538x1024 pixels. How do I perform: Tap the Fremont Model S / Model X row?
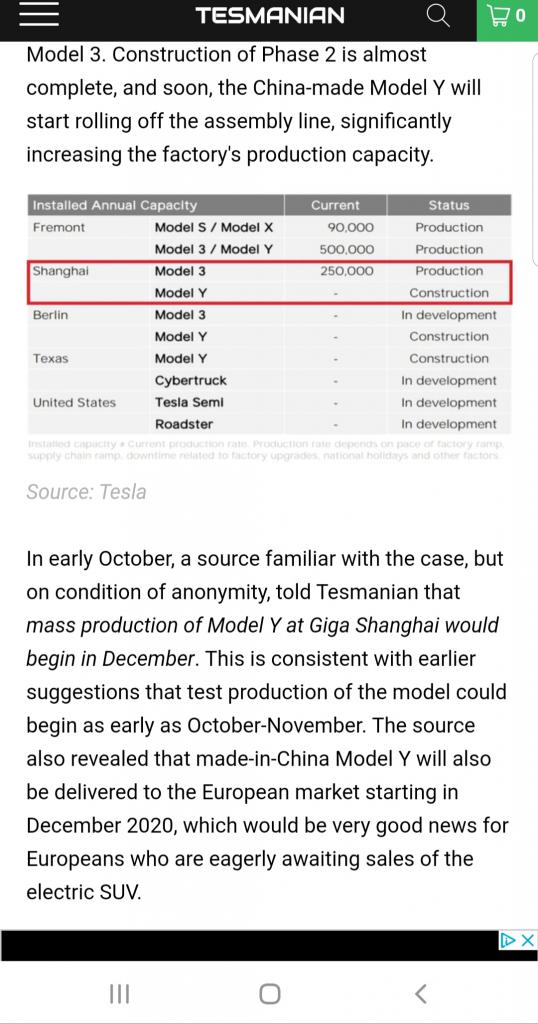tap(269, 227)
